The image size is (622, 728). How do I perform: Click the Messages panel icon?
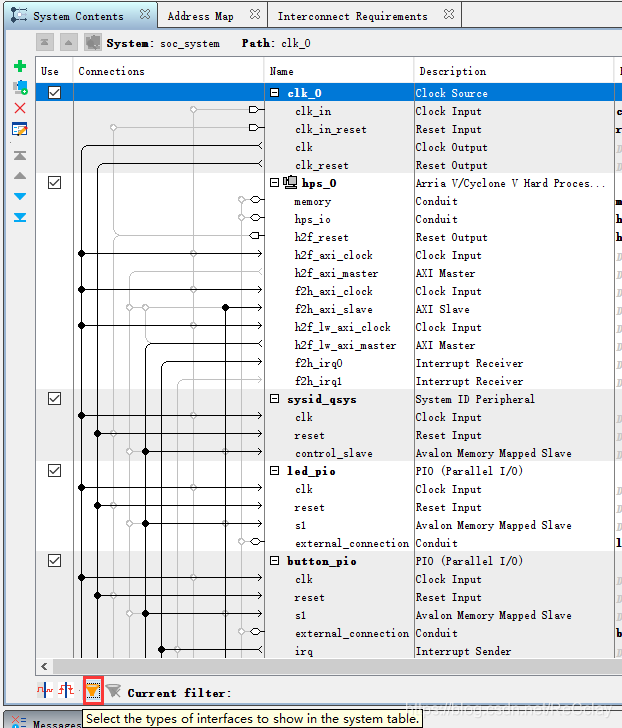[x=19, y=722]
